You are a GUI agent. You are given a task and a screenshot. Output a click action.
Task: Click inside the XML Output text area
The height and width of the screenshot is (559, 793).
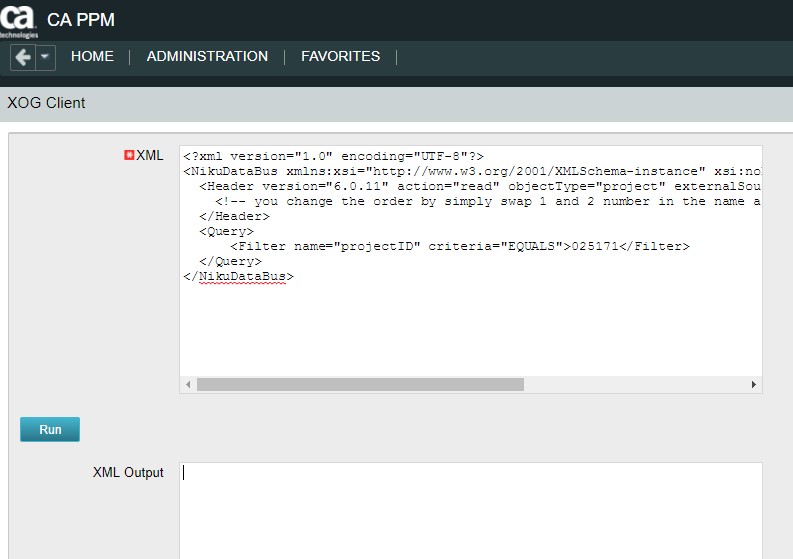click(470, 511)
